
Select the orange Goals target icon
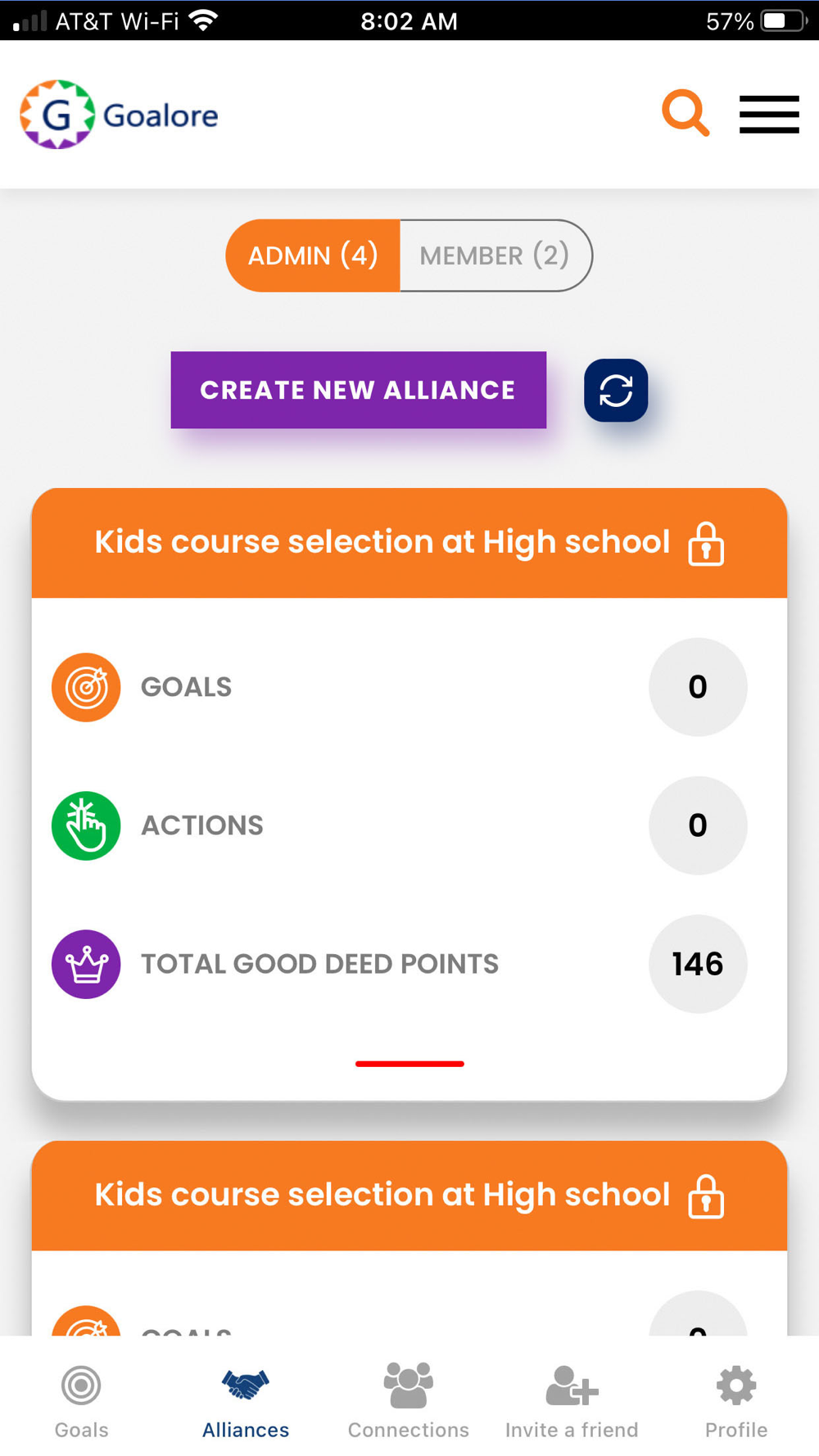pos(86,687)
